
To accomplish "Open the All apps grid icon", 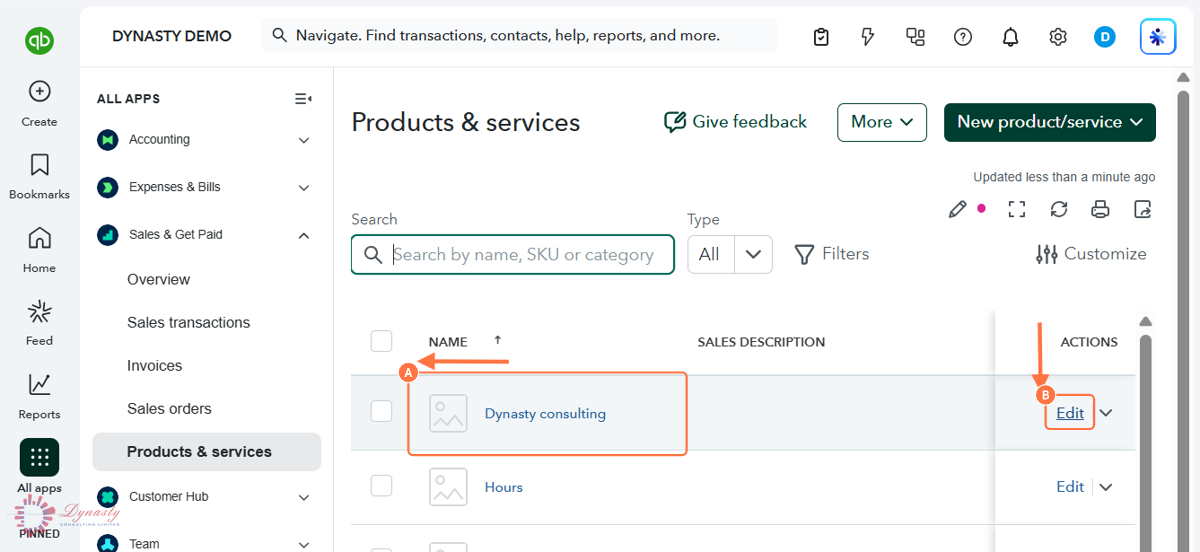I will (39, 457).
